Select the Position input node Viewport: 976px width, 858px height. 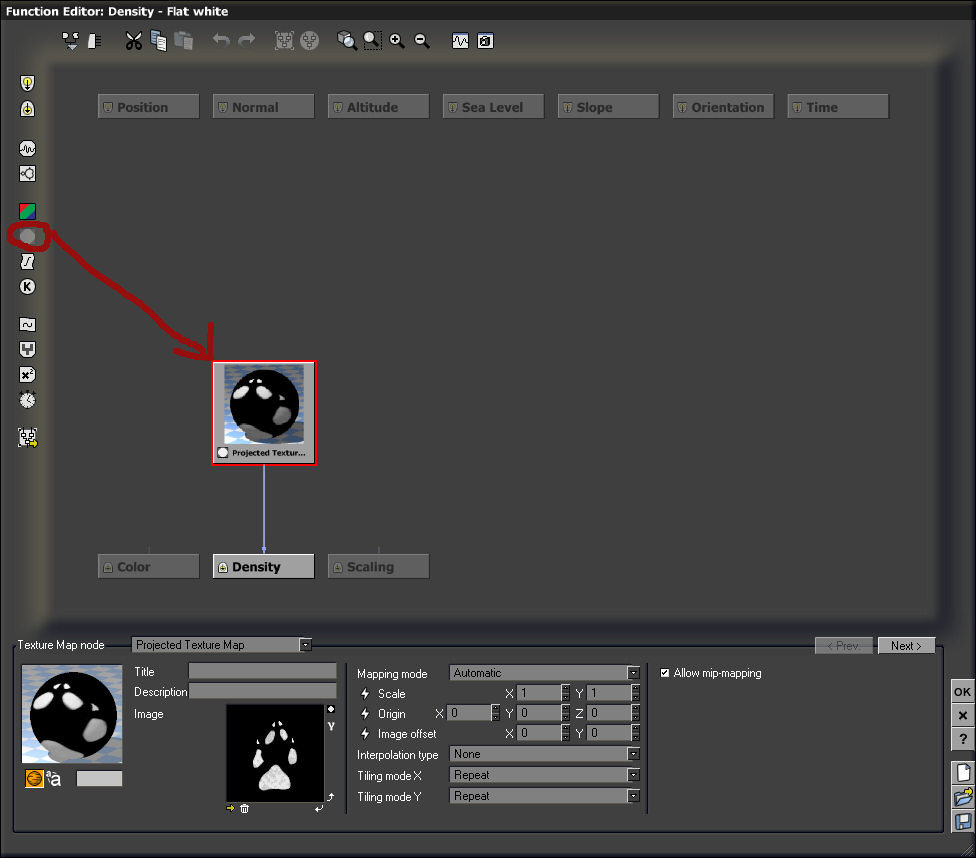(x=149, y=106)
